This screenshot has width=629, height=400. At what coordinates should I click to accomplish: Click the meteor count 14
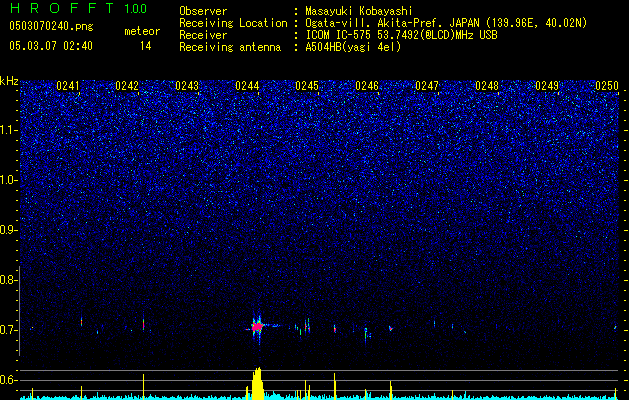coord(145,46)
